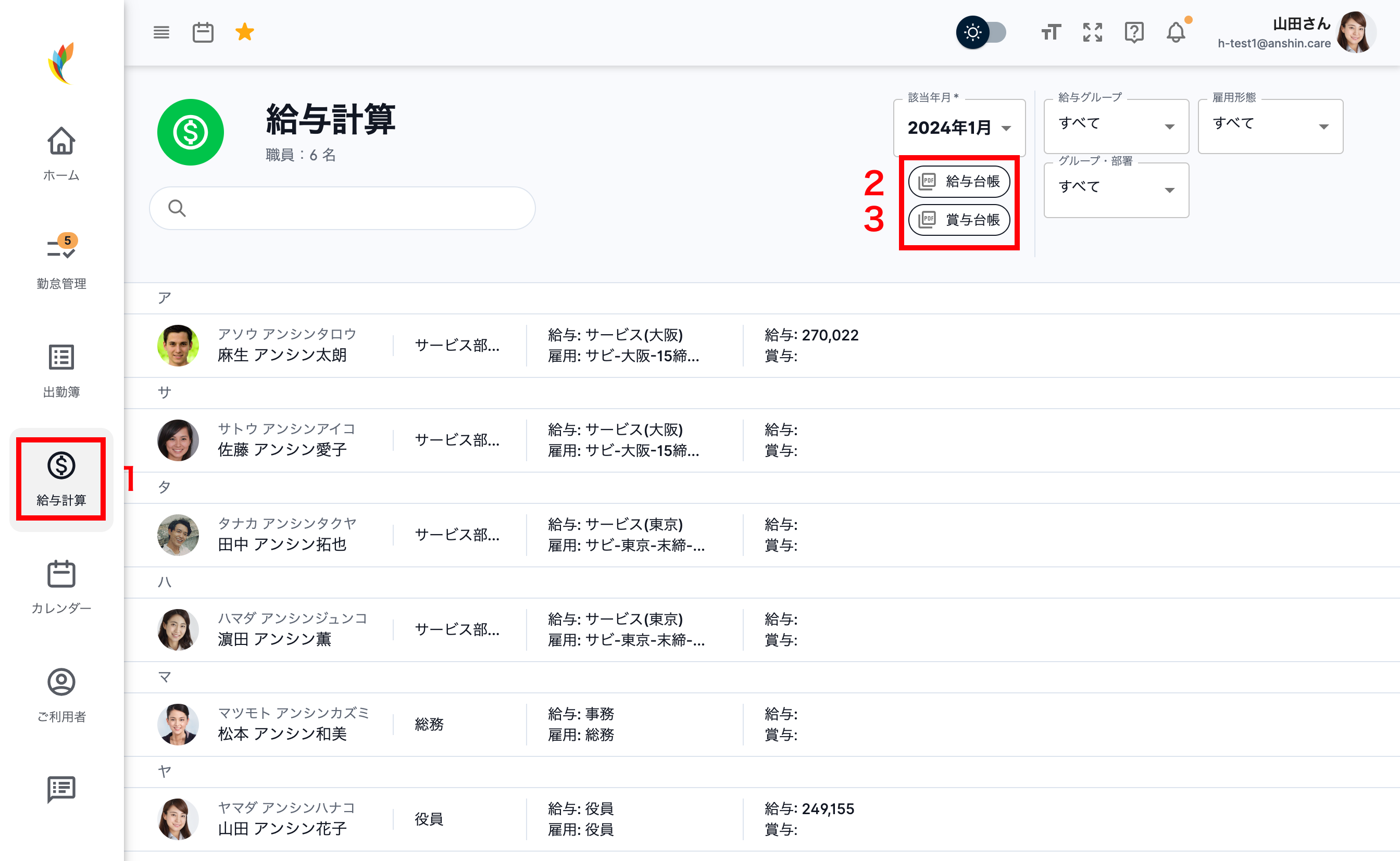Screen dimensions: 1400x861
Task: Open the notifications bell icon
Action: coord(1176,32)
